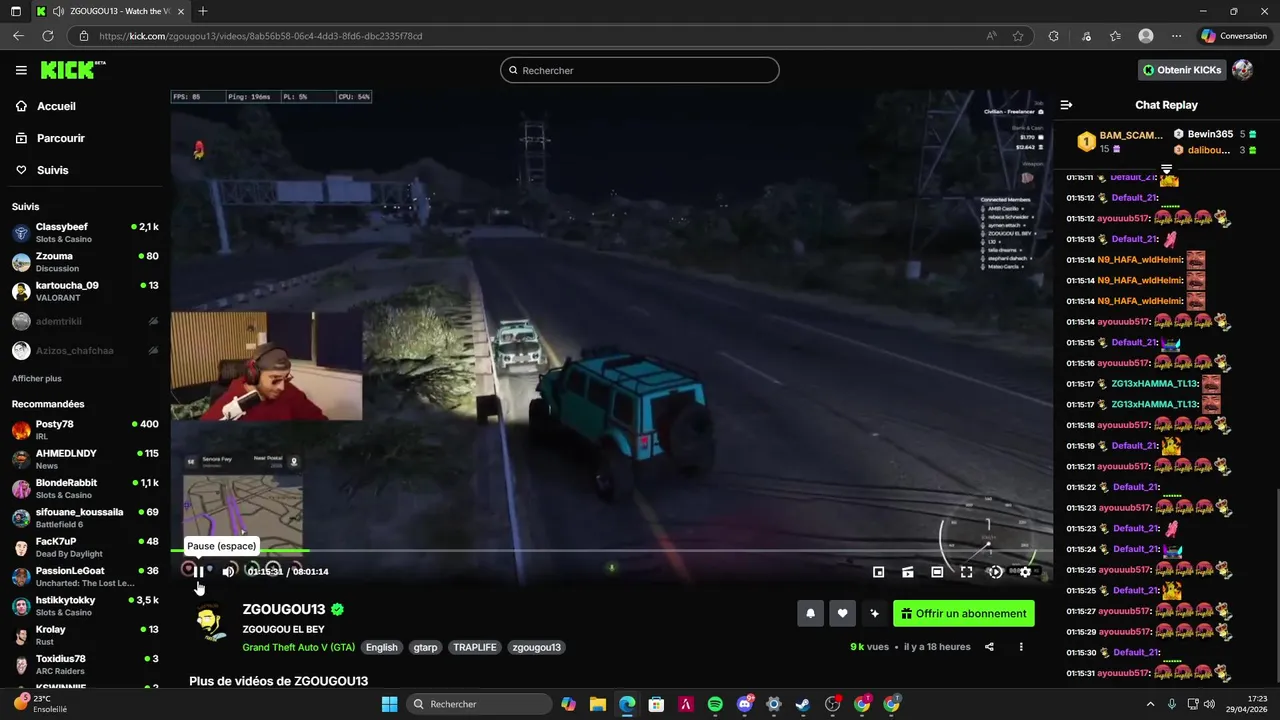Open the user profile avatar menu
This screenshot has width=1280, height=720.
point(1243,70)
